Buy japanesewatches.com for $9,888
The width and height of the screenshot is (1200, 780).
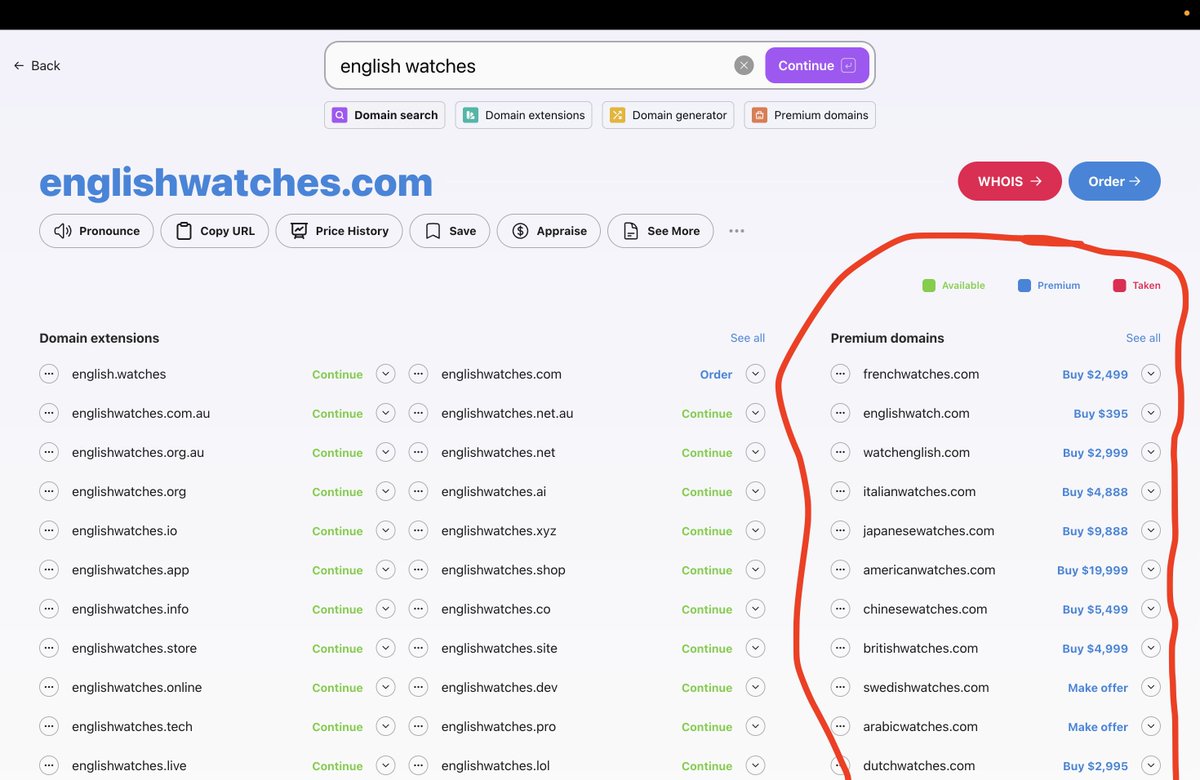[x=1095, y=531]
